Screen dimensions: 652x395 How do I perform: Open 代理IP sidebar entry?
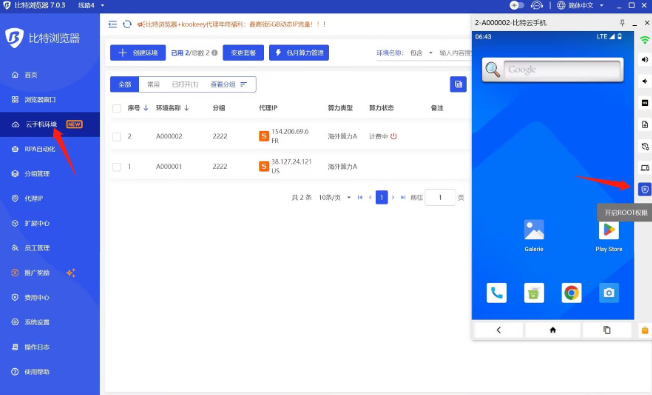pos(27,198)
